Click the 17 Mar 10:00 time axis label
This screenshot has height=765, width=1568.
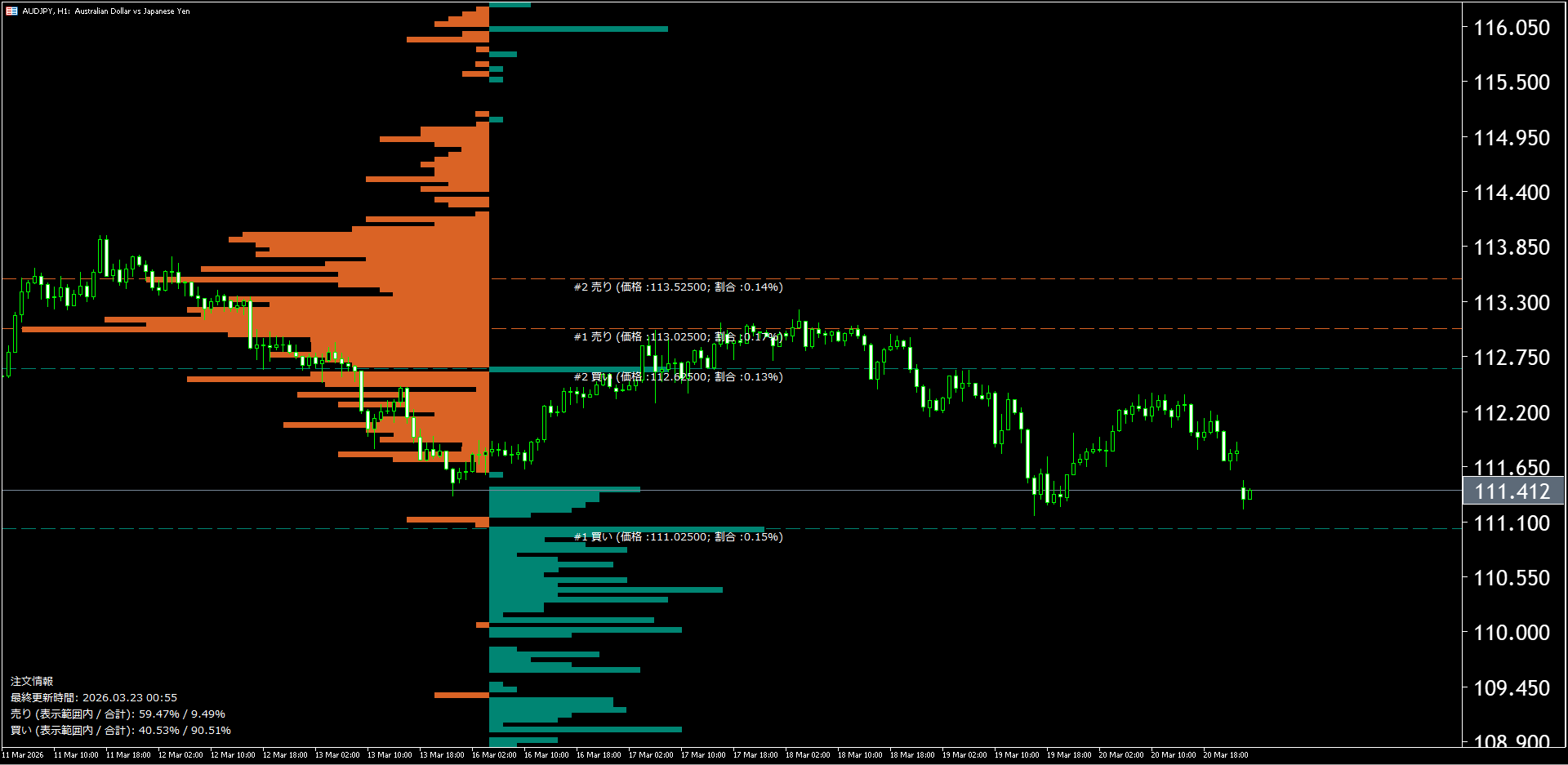point(703,755)
